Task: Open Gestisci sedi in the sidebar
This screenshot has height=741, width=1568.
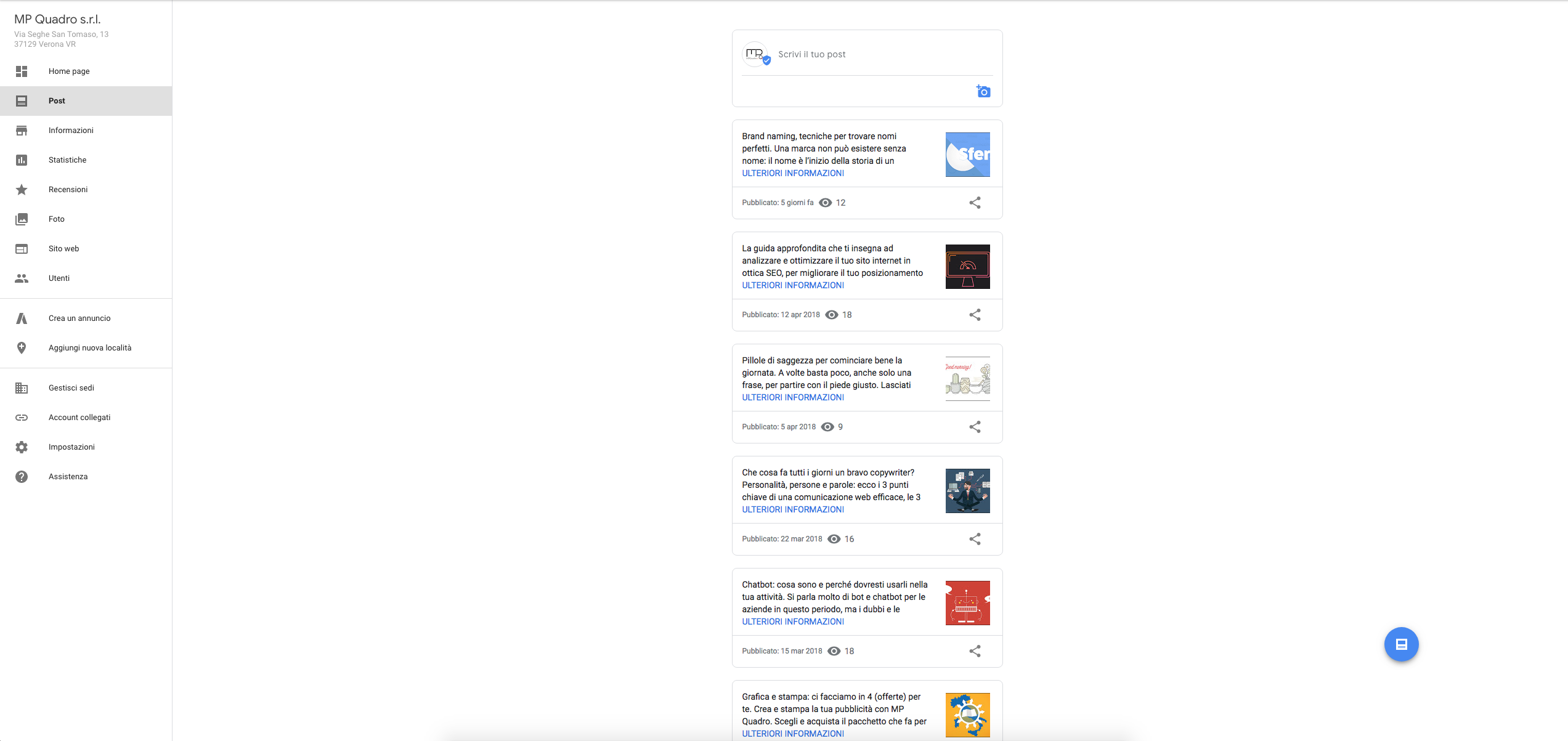Action: coord(86,388)
